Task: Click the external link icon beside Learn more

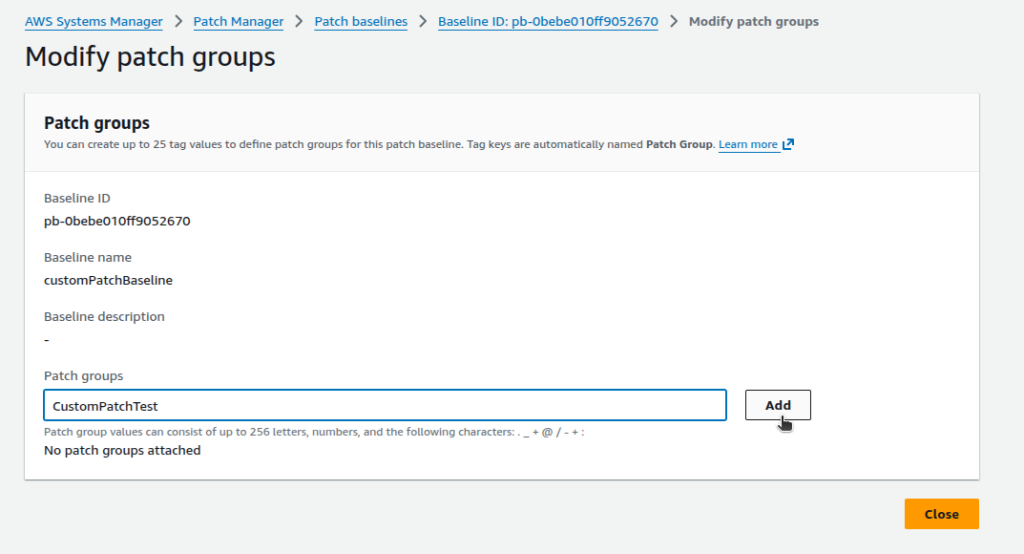Action: (x=788, y=144)
